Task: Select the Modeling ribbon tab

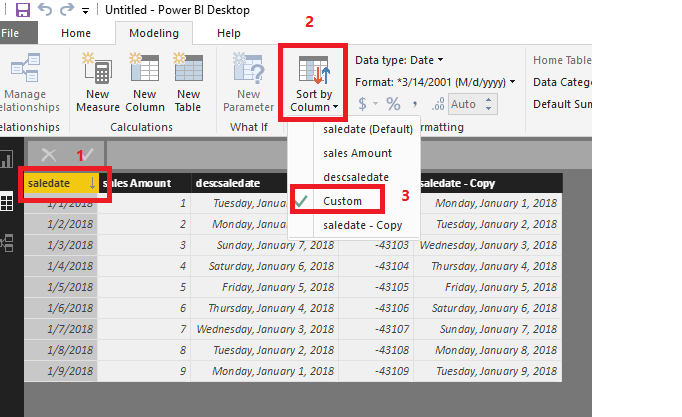Action: click(x=154, y=33)
